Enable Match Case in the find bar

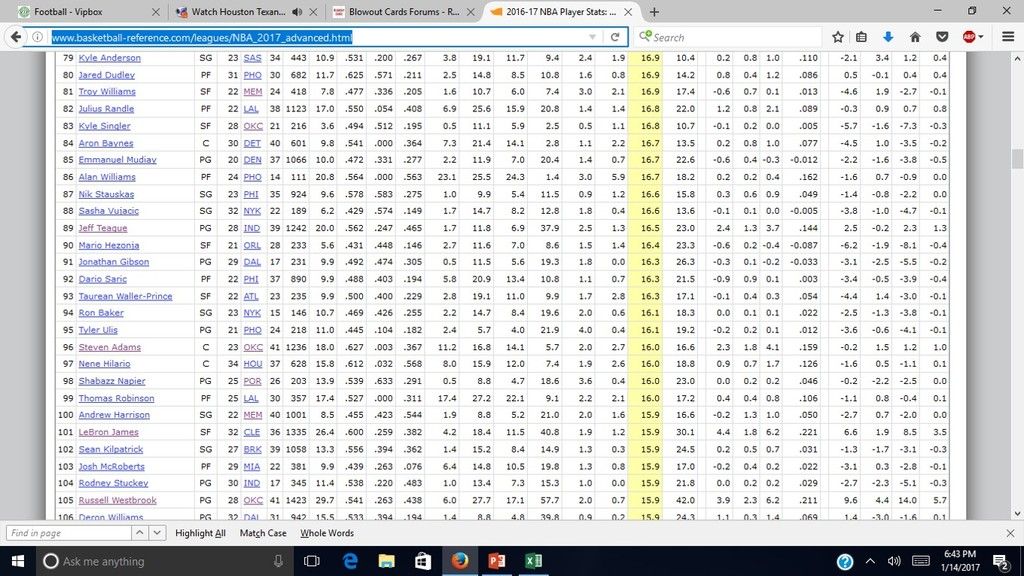click(263, 533)
